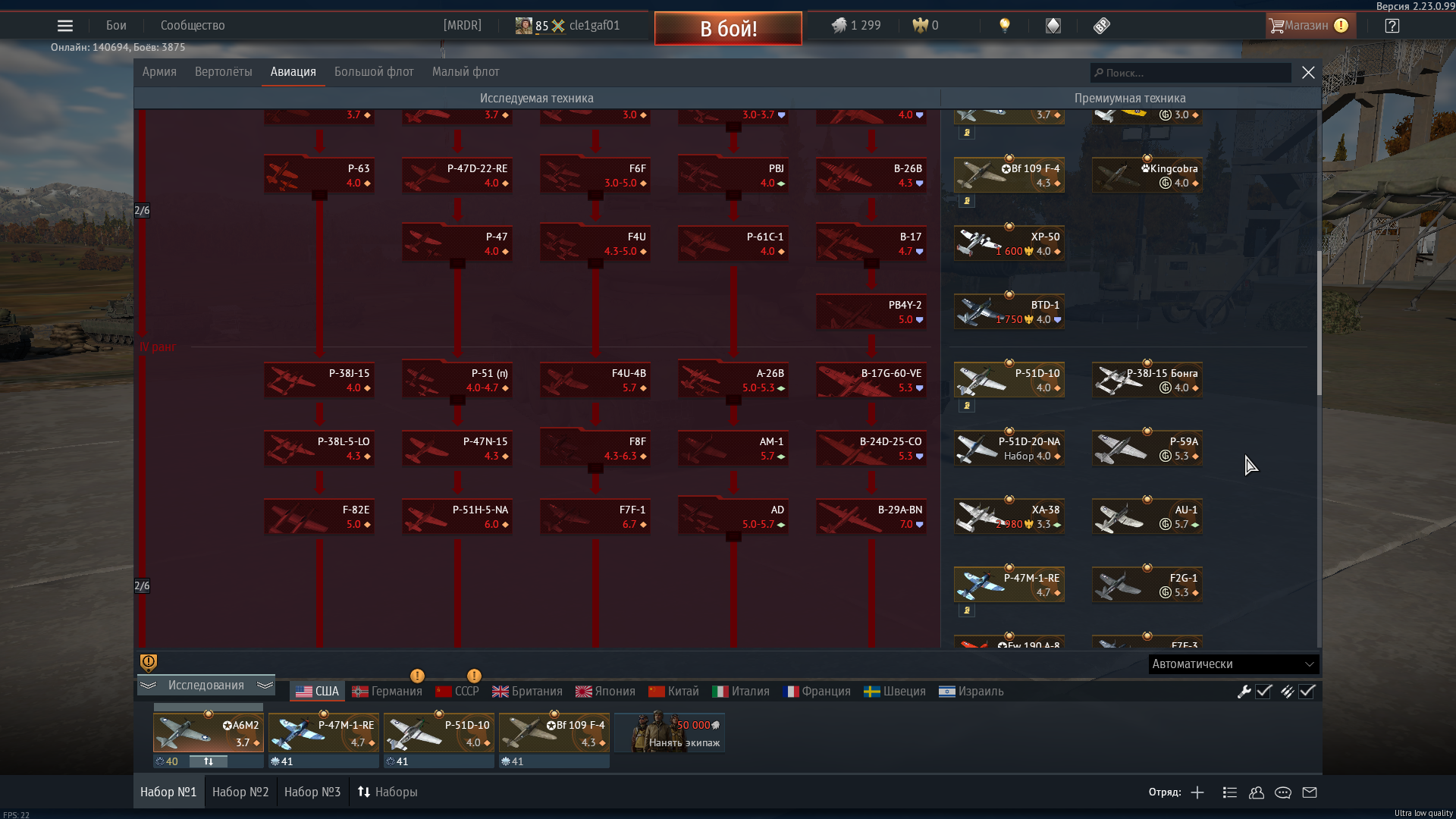Click the warning shield notification icon
The height and width of the screenshot is (819, 1456).
tap(149, 663)
